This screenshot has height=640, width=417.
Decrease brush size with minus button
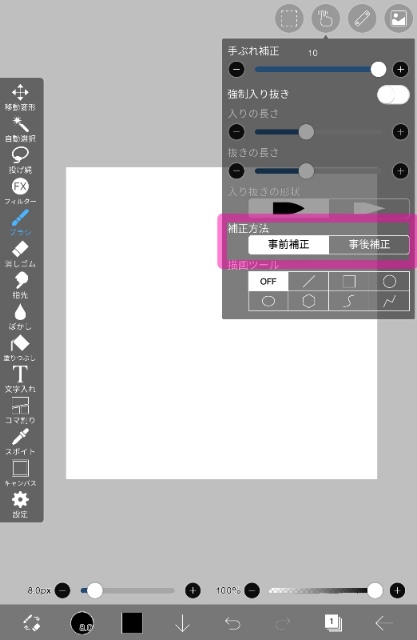[x=62, y=590]
